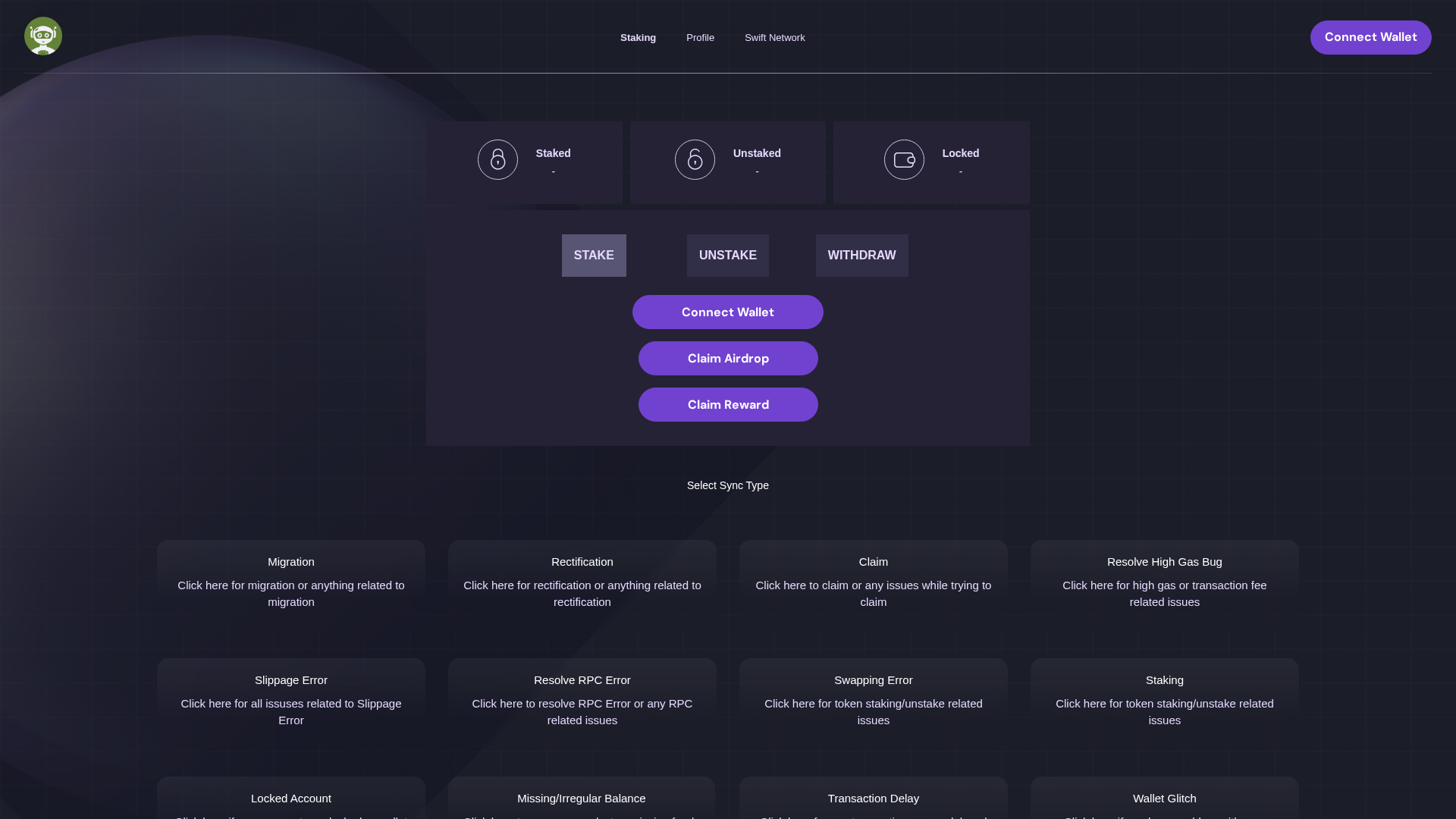Open the Profile nav item
This screenshot has height=819, width=1456.
click(700, 37)
